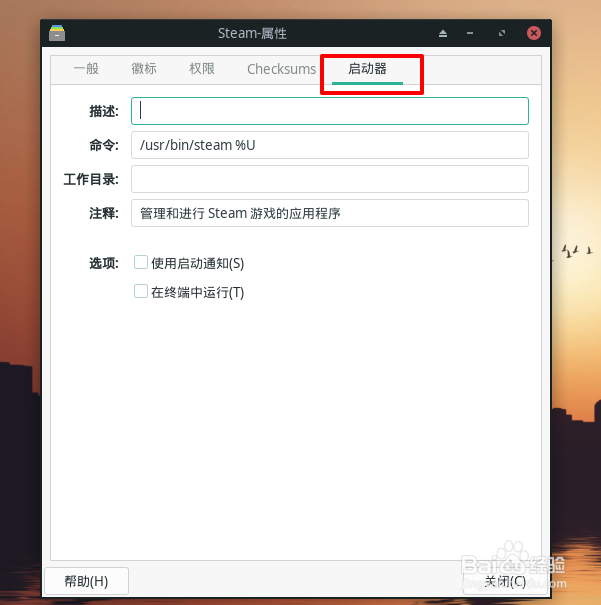
Task: Minimize the Steam properties window
Action: [470, 34]
